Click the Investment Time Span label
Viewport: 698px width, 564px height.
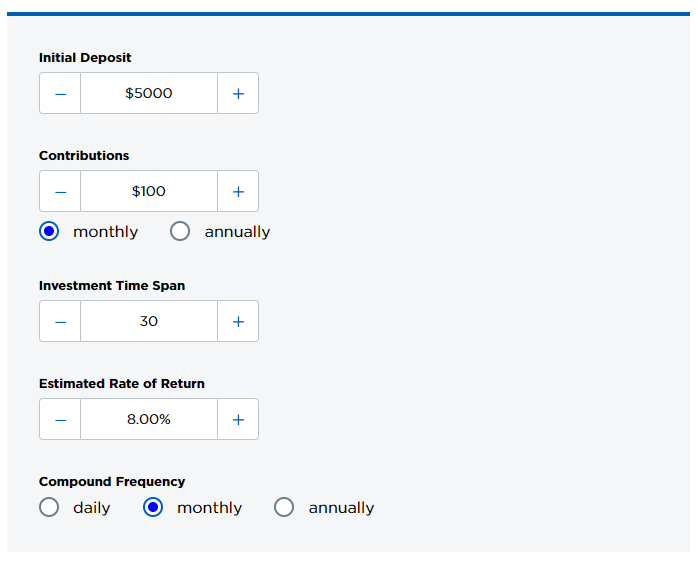tap(112, 285)
